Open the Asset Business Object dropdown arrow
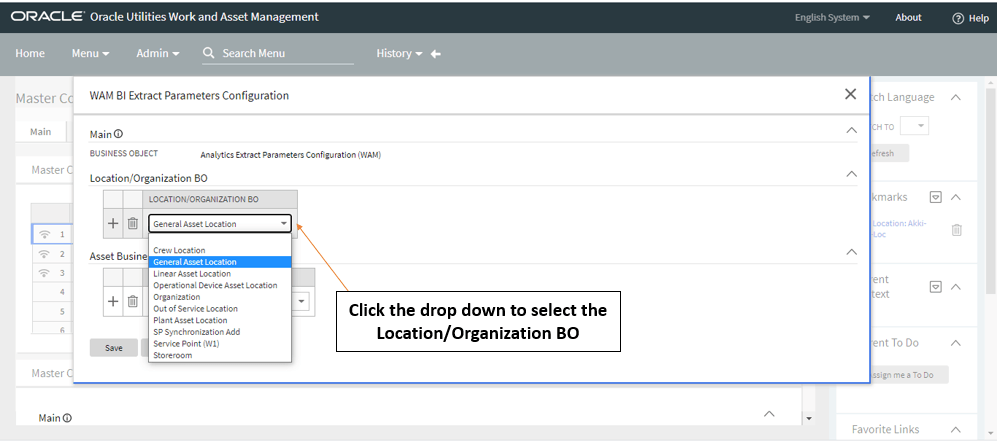The width and height of the screenshot is (998, 444). (301, 302)
